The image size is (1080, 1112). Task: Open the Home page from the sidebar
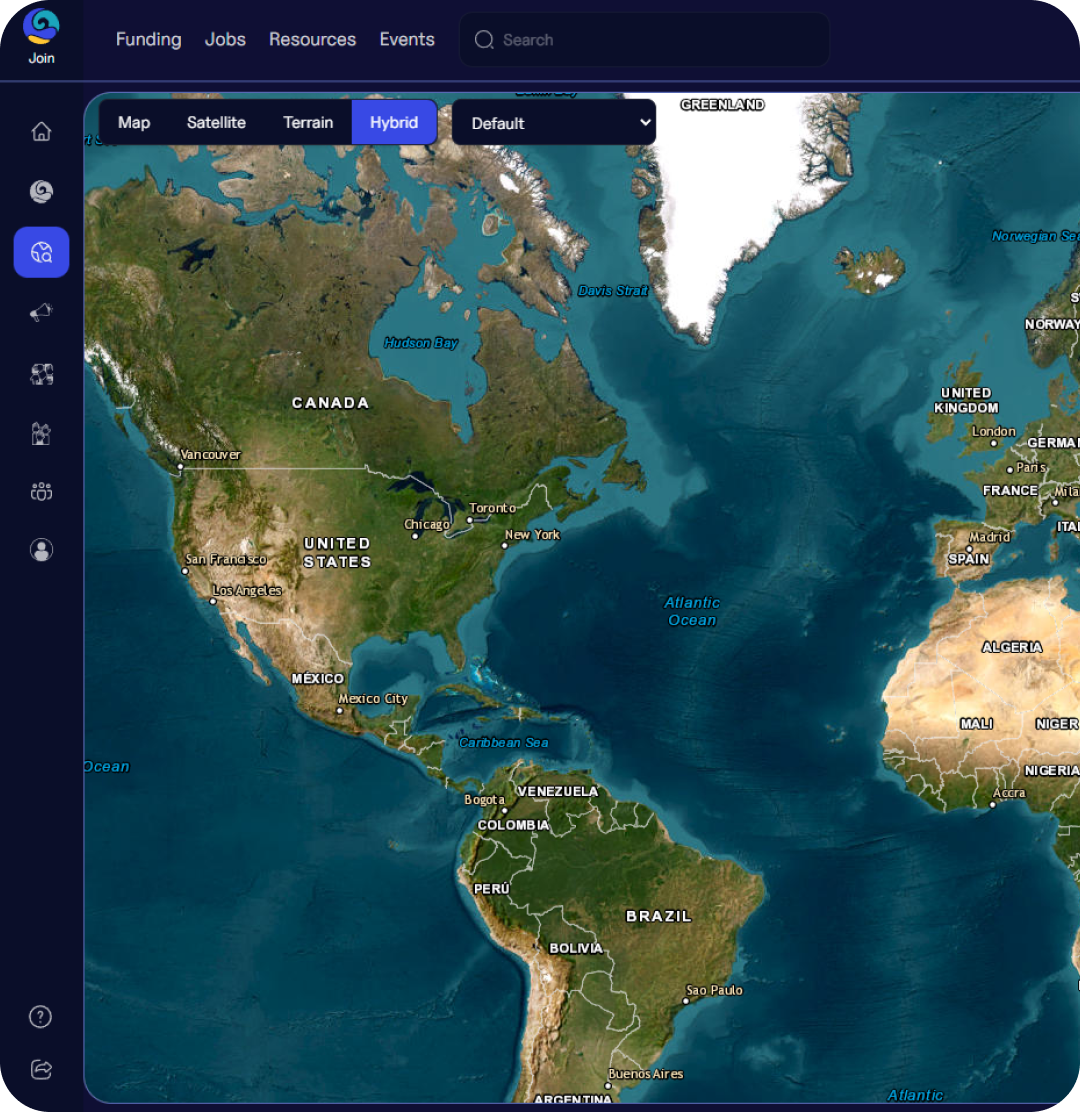click(41, 131)
